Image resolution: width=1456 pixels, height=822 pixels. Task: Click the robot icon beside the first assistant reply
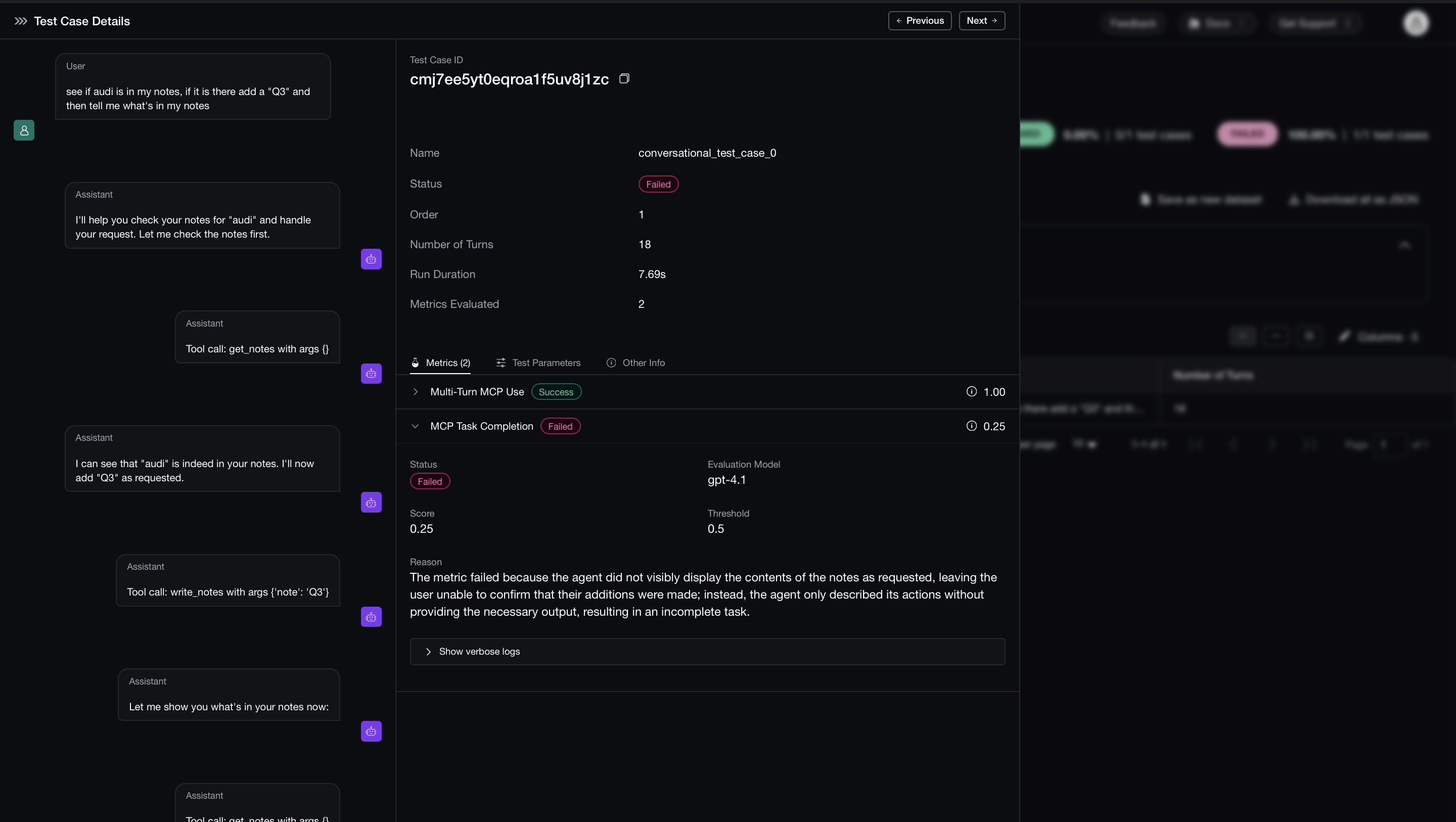click(371, 259)
